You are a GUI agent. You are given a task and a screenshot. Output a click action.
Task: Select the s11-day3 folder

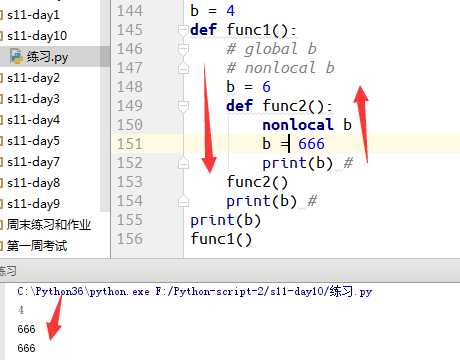point(33,99)
